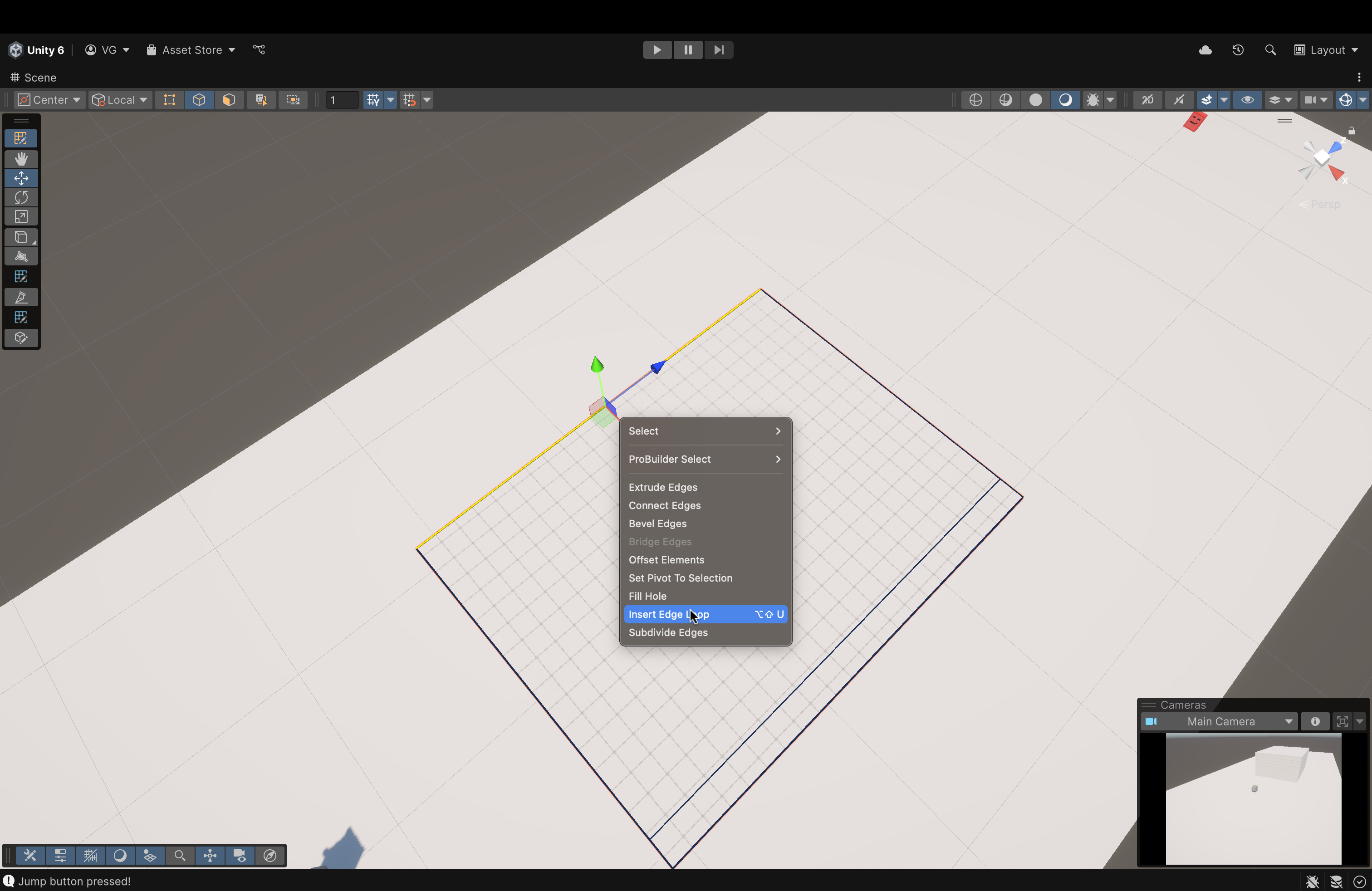
Task: Open the version control branch icon
Action: coord(259,49)
